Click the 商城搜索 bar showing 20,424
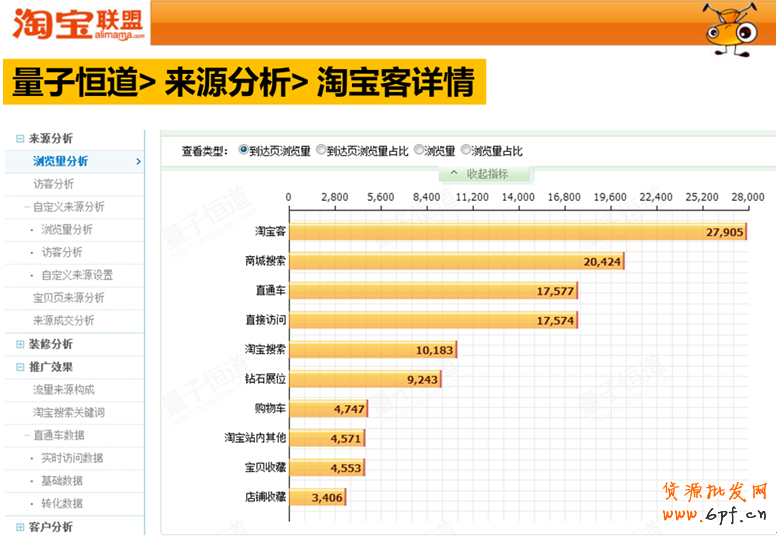 click(457, 261)
